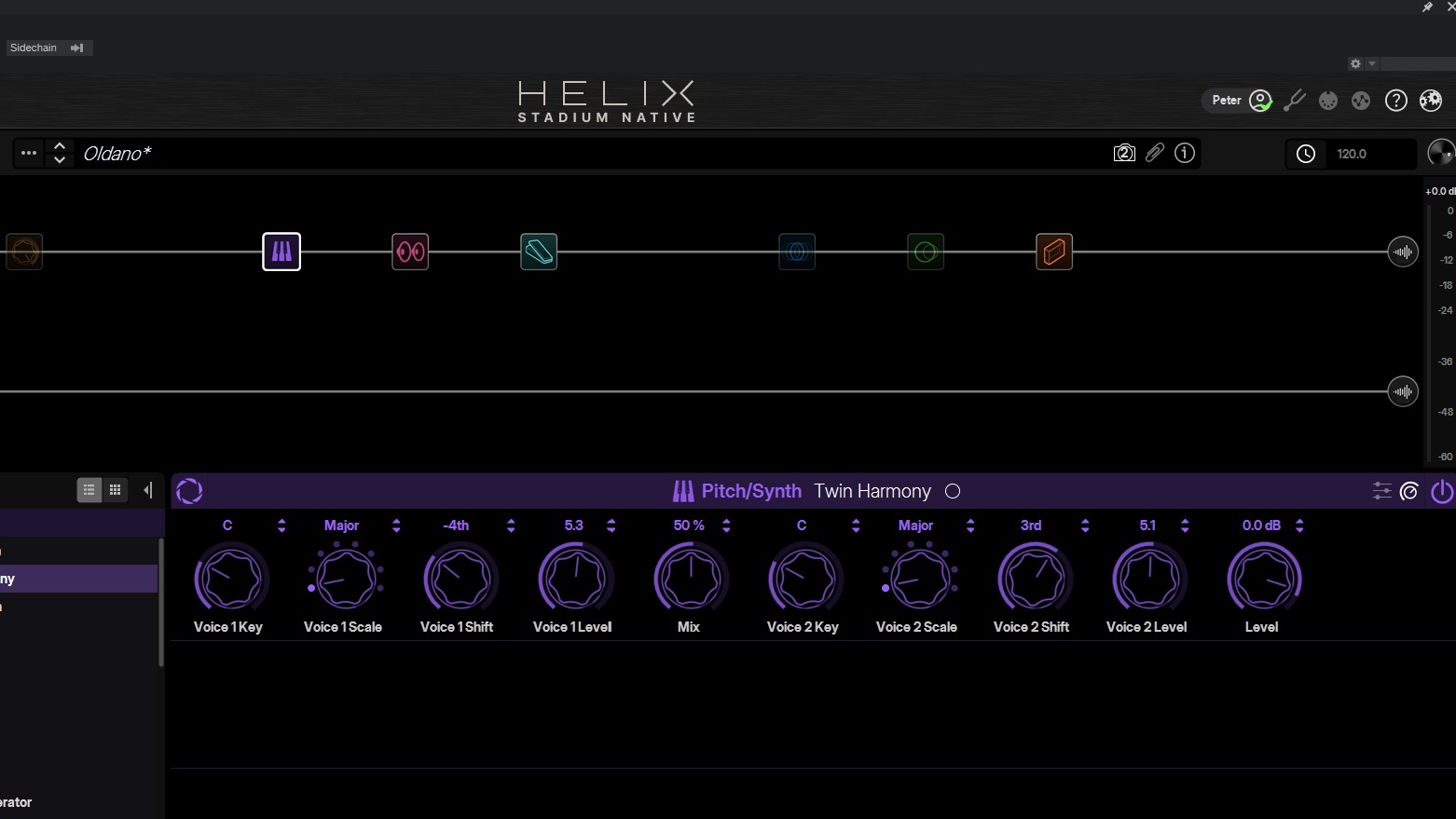This screenshot has width=1456, height=819.
Task: Click the Voice 2 Scale knob
Action: click(x=920, y=579)
